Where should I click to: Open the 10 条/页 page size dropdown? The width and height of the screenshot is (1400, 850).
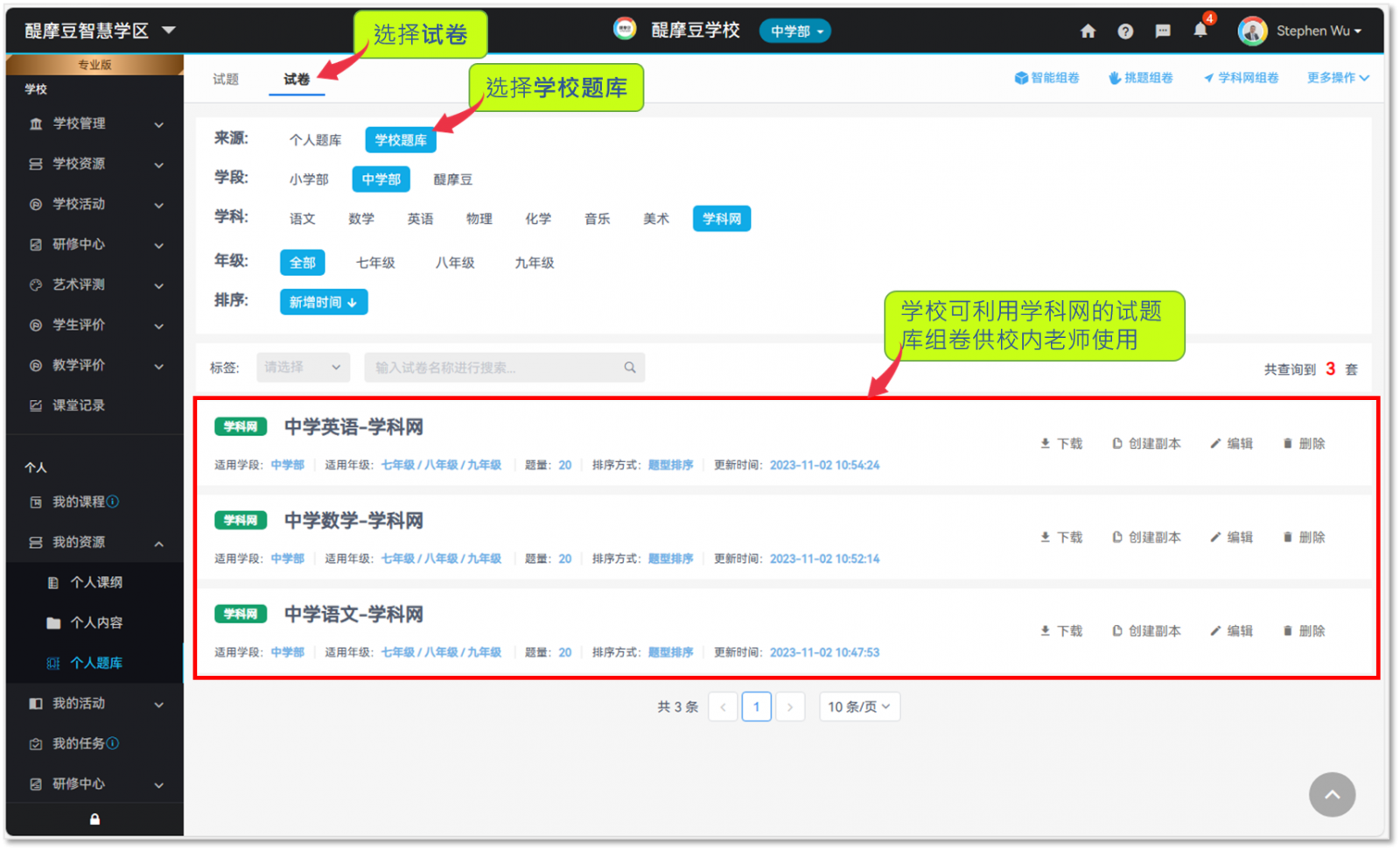pos(859,706)
